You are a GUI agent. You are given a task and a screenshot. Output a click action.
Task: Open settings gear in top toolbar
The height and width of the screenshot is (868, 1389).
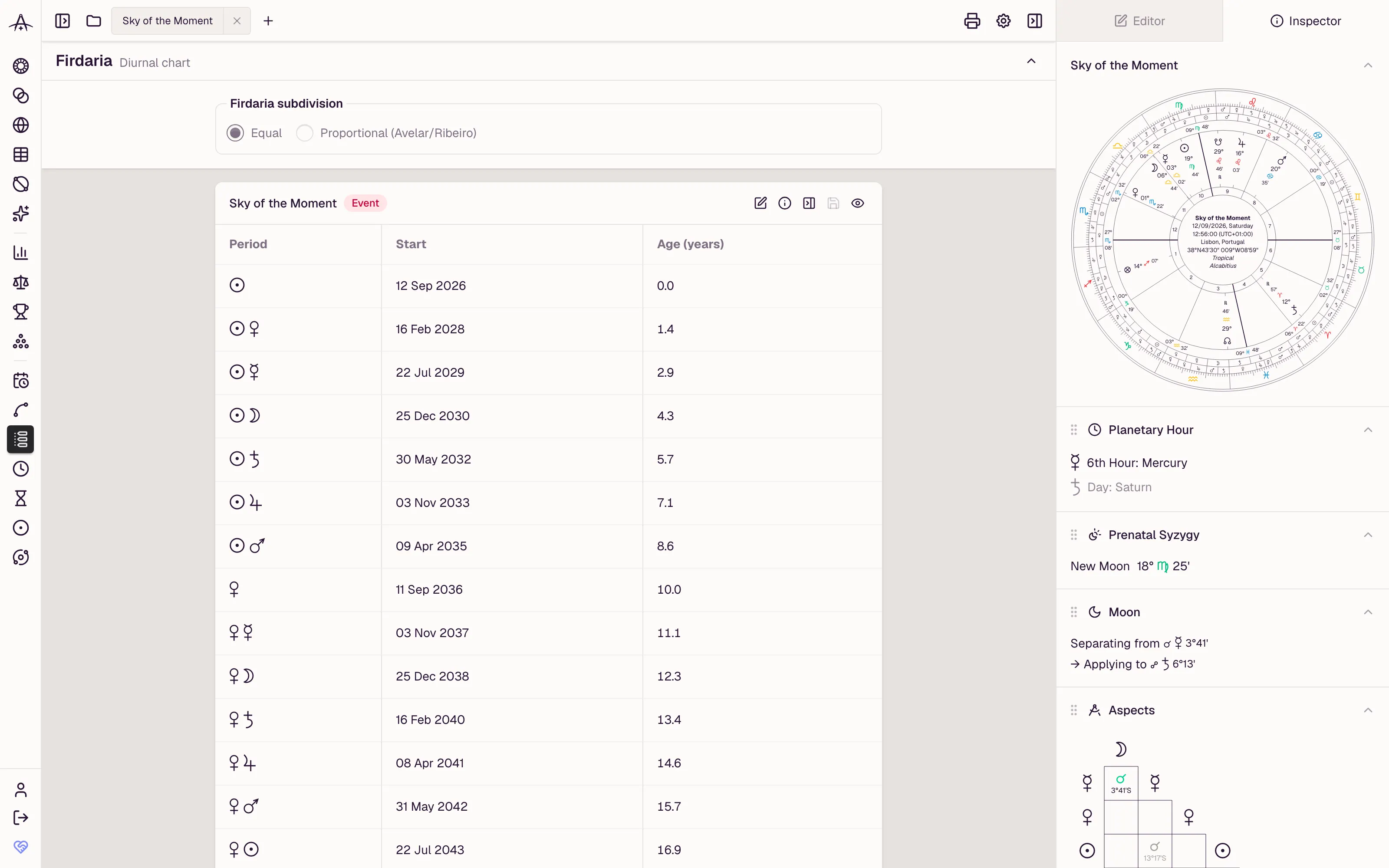(1003, 21)
